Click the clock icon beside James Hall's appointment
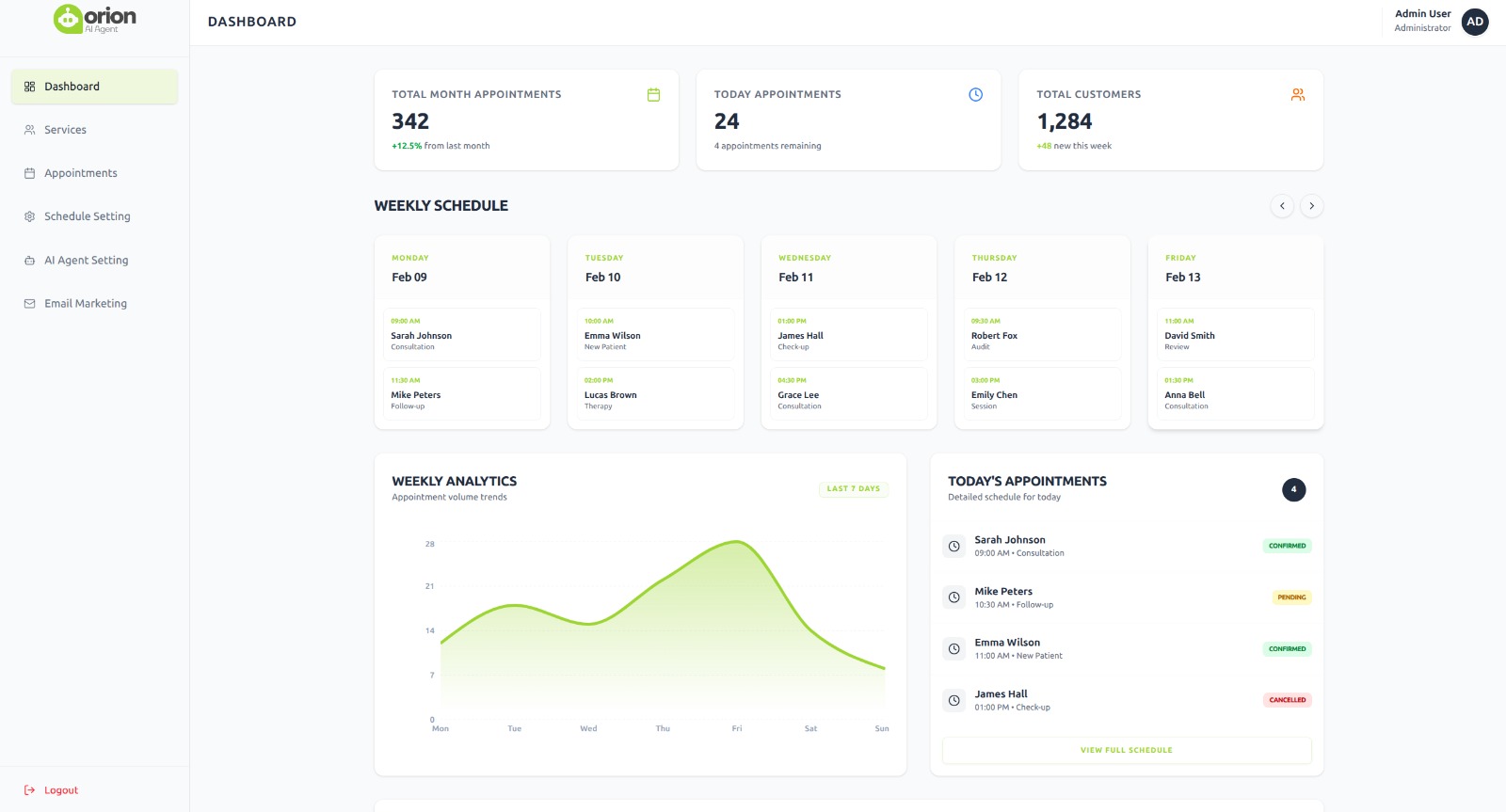Viewport: 1506px width, 812px height. click(953, 700)
